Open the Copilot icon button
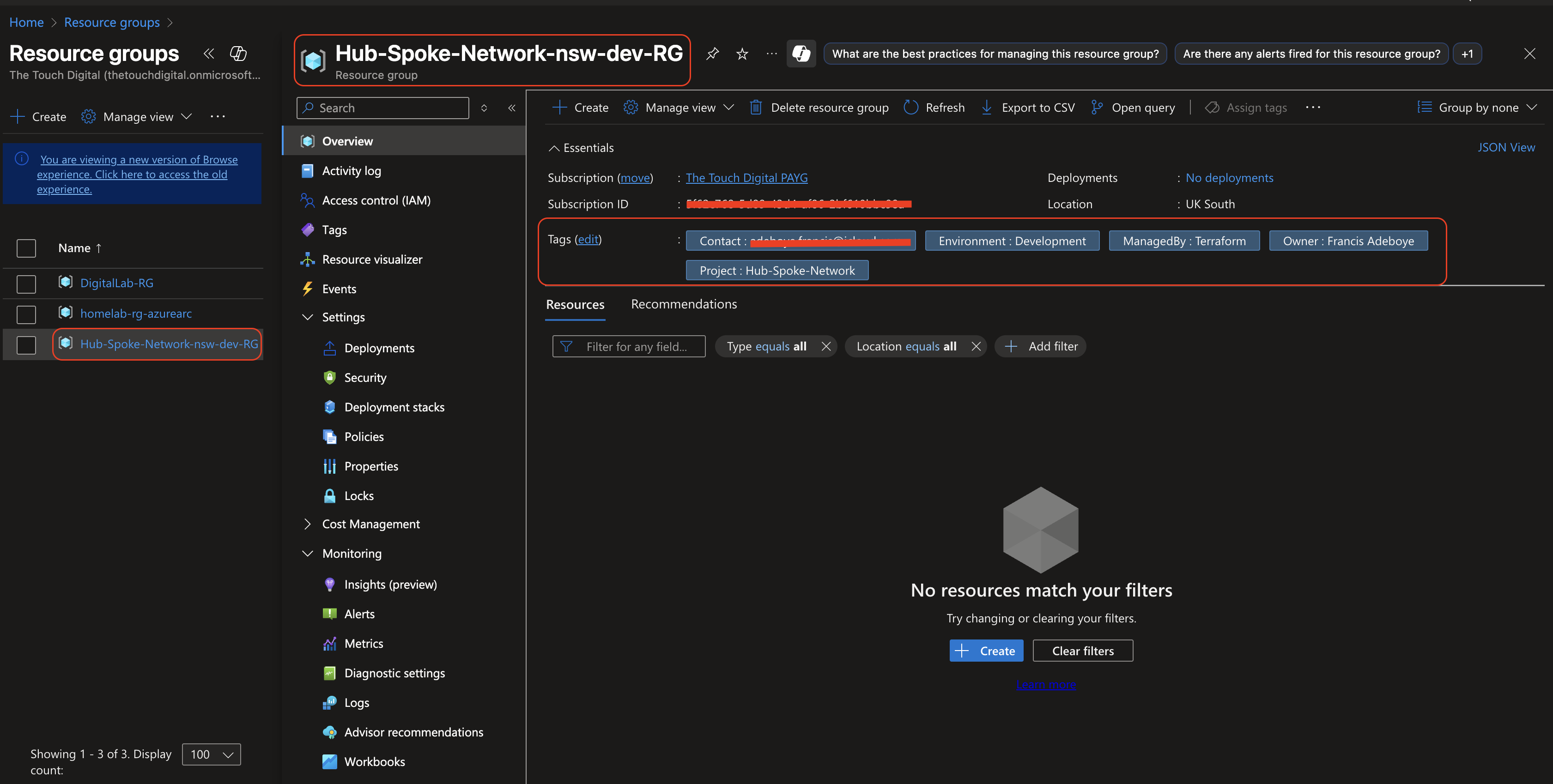1553x784 pixels. coord(801,54)
